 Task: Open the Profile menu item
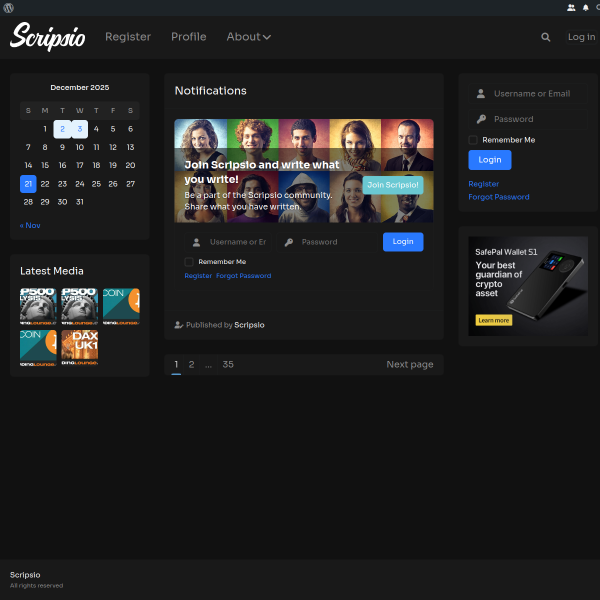(x=189, y=37)
